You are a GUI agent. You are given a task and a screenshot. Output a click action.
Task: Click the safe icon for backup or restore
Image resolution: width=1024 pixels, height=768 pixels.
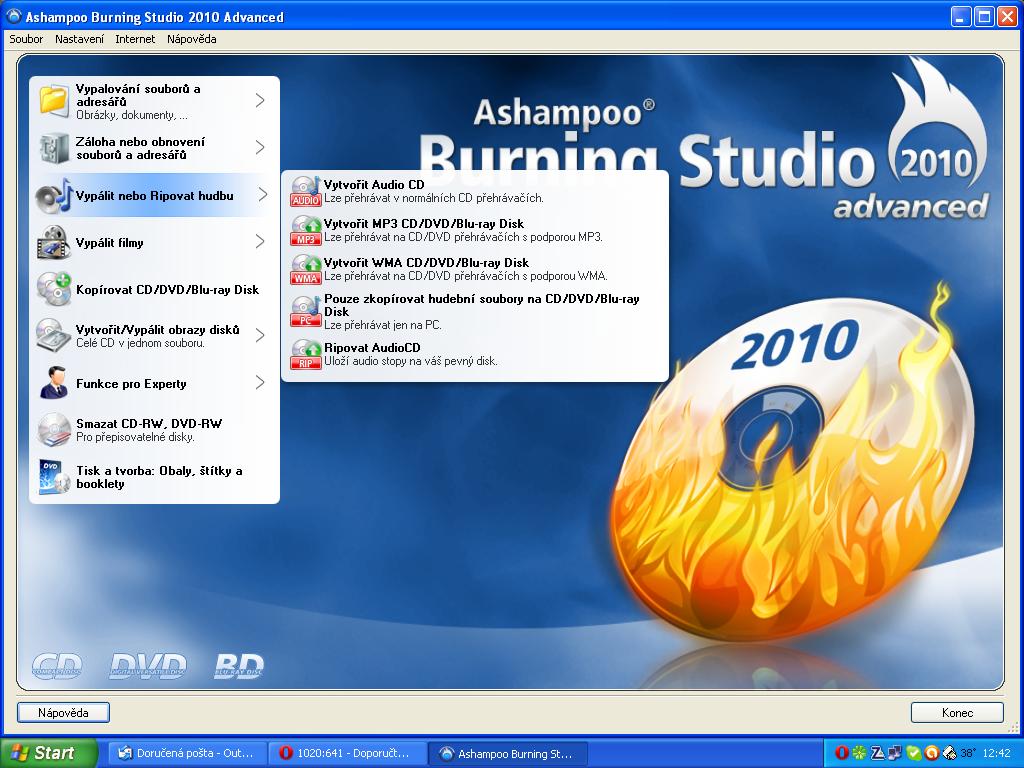(x=54, y=148)
